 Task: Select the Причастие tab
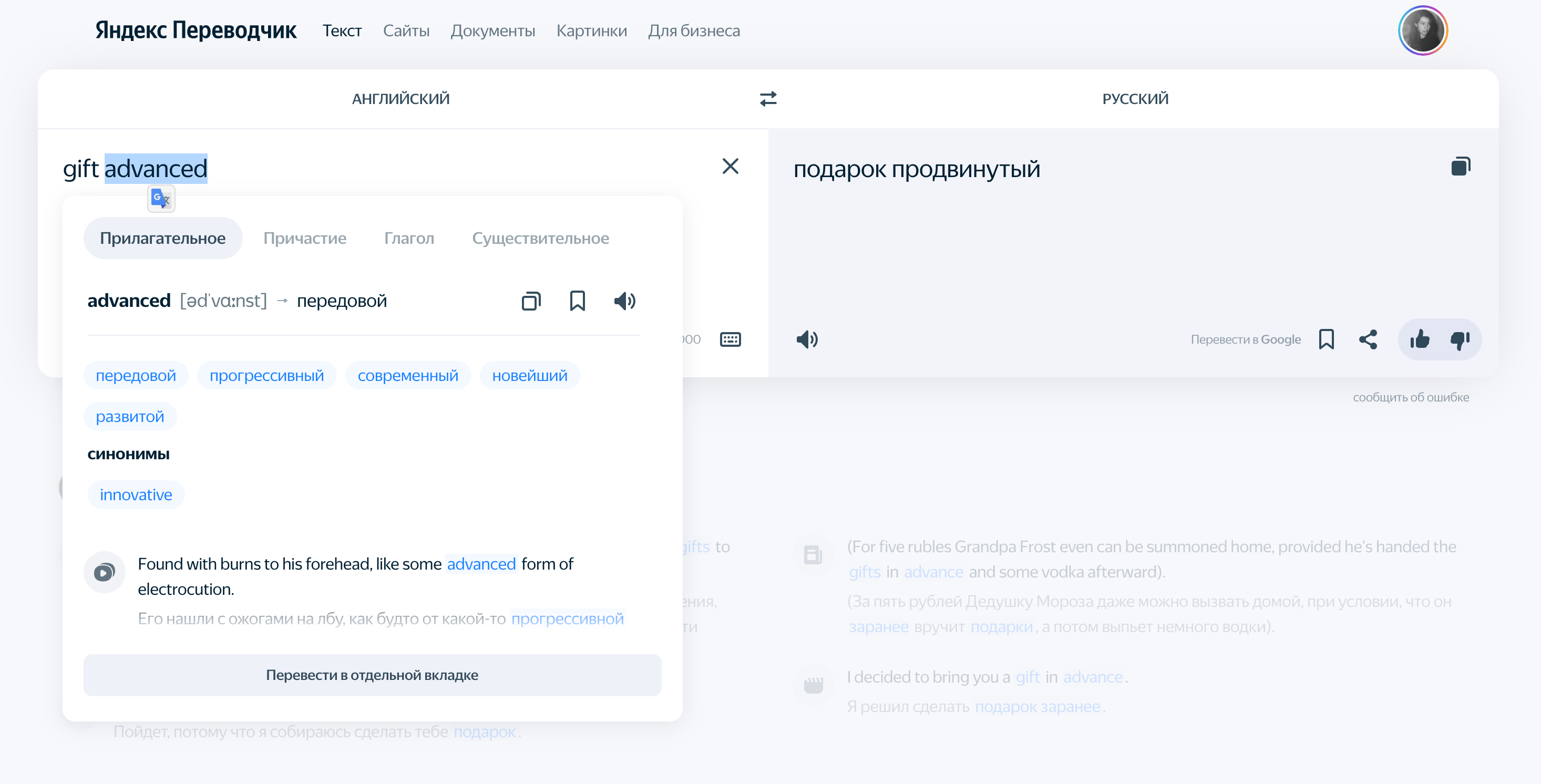click(x=306, y=238)
